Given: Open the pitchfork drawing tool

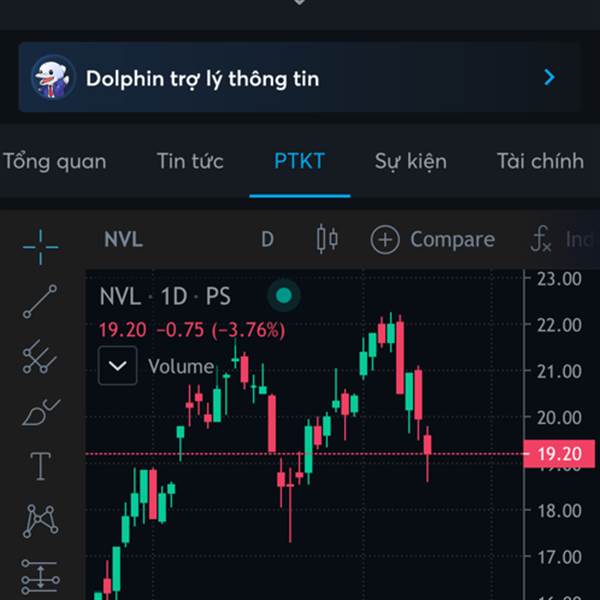Looking at the screenshot, I should (x=40, y=356).
